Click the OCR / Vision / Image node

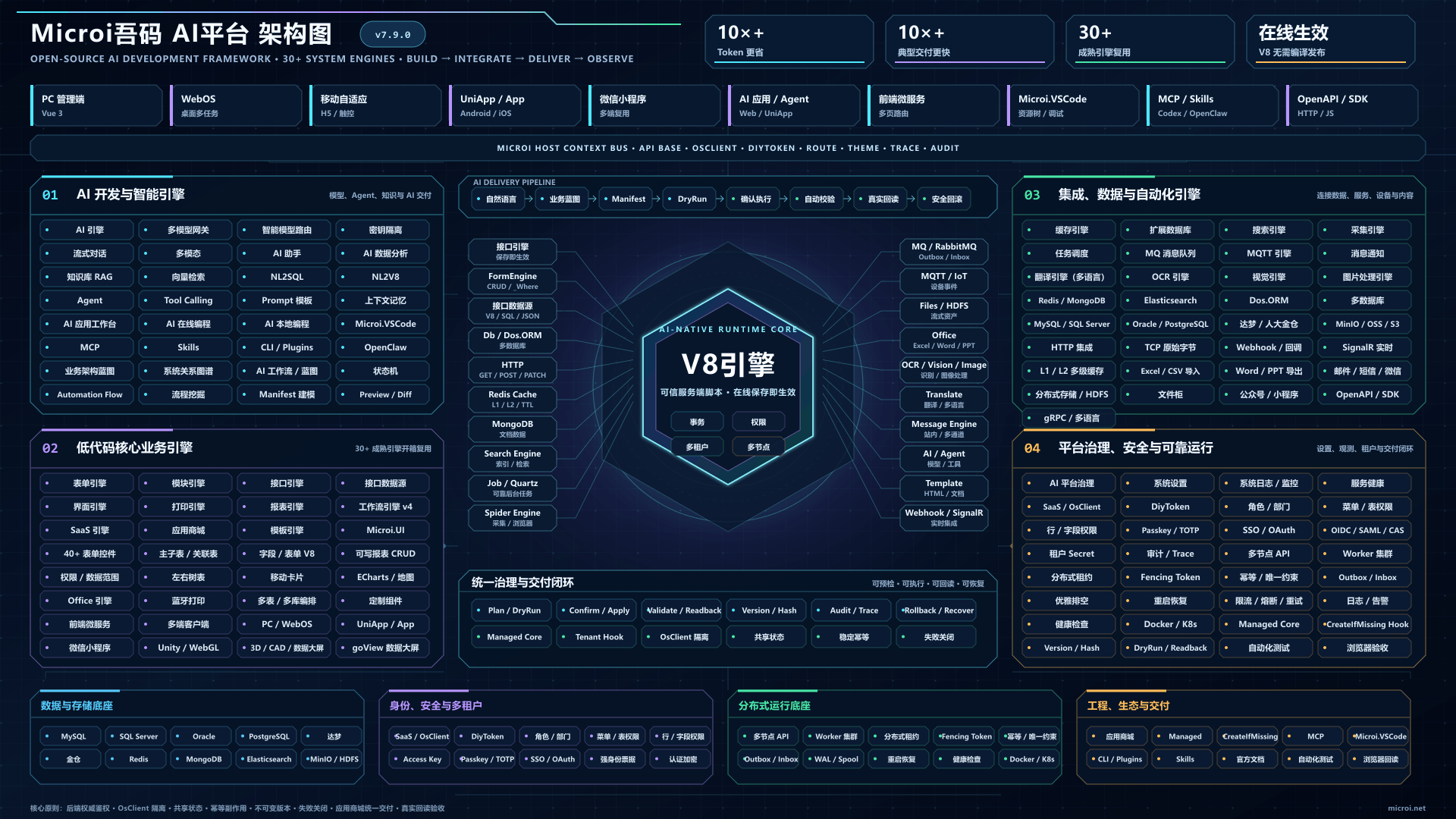[944, 370]
